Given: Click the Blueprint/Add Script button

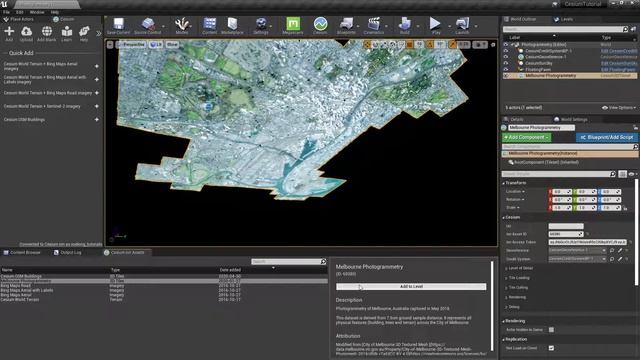Looking at the screenshot, I should (607, 138).
